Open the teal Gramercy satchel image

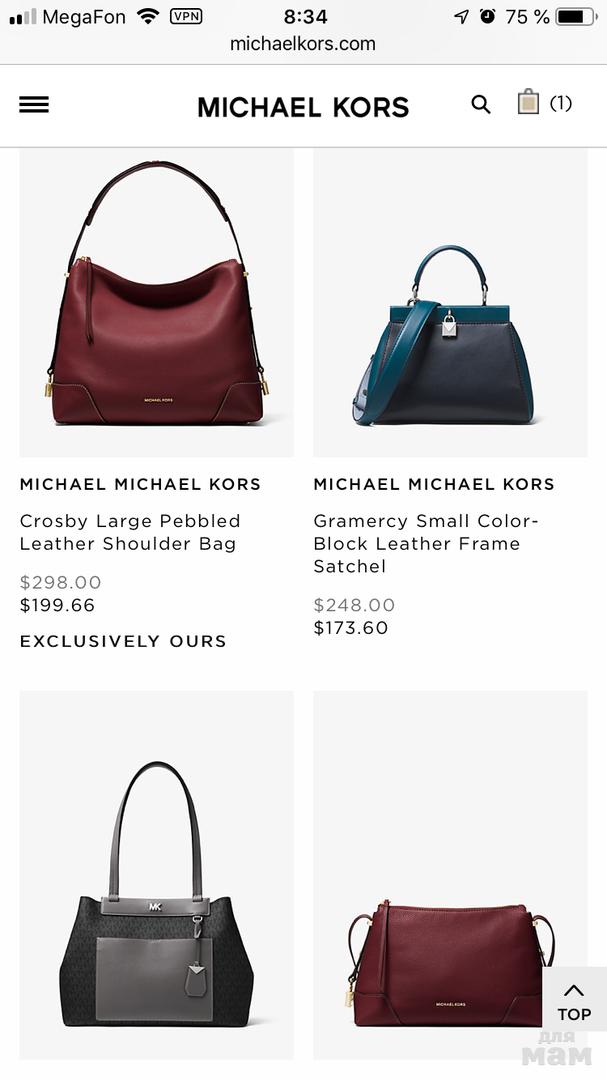coord(451,302)
